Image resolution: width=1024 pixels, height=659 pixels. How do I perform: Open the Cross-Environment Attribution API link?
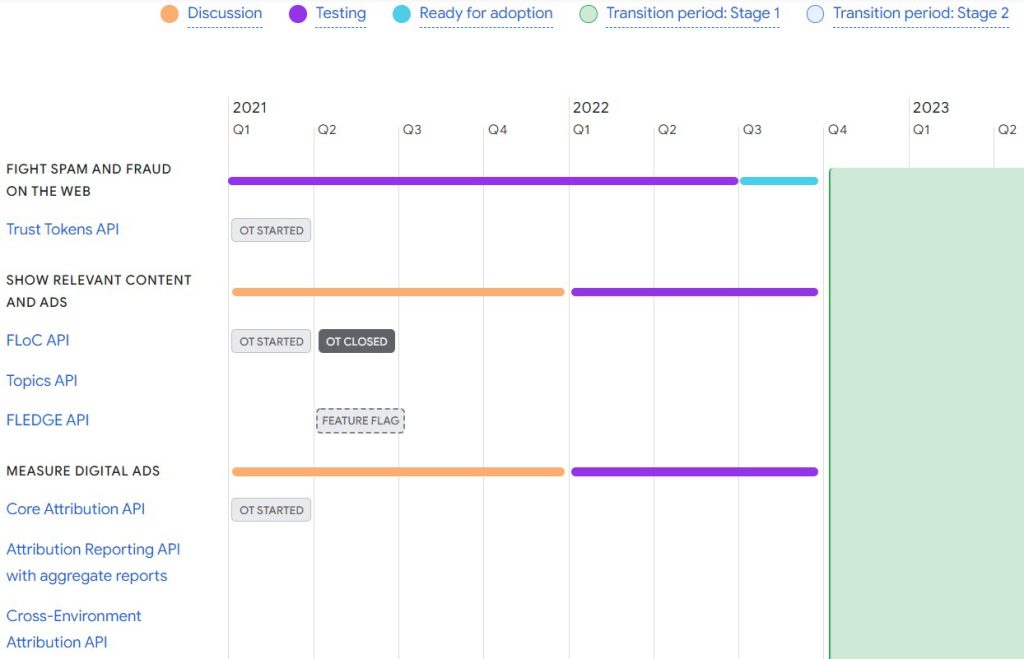(74, 628)
